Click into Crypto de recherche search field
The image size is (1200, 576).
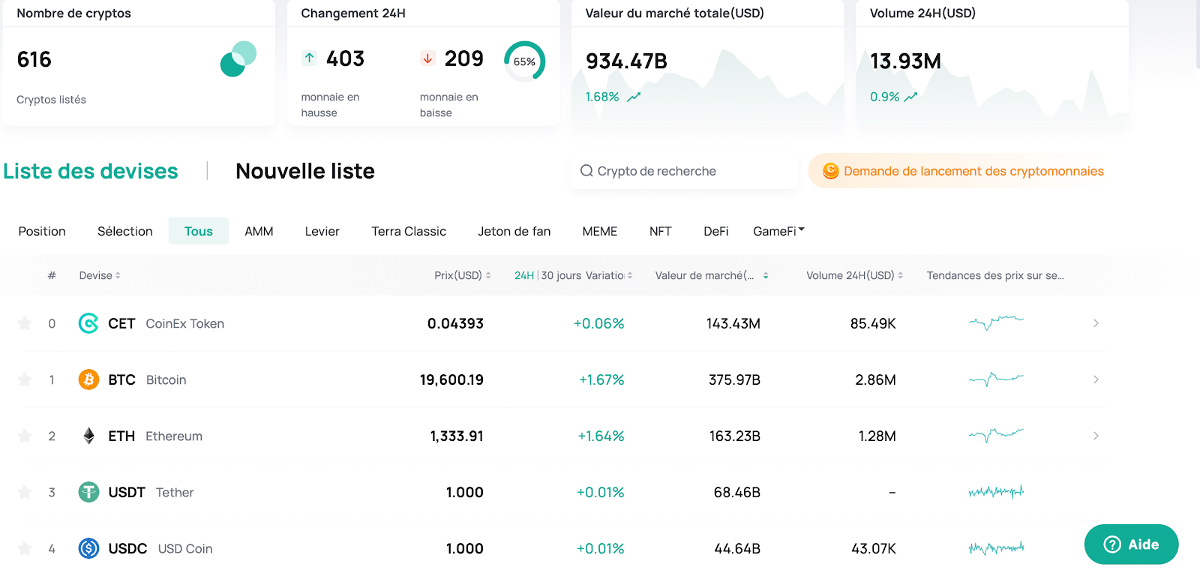pos(685,171)
